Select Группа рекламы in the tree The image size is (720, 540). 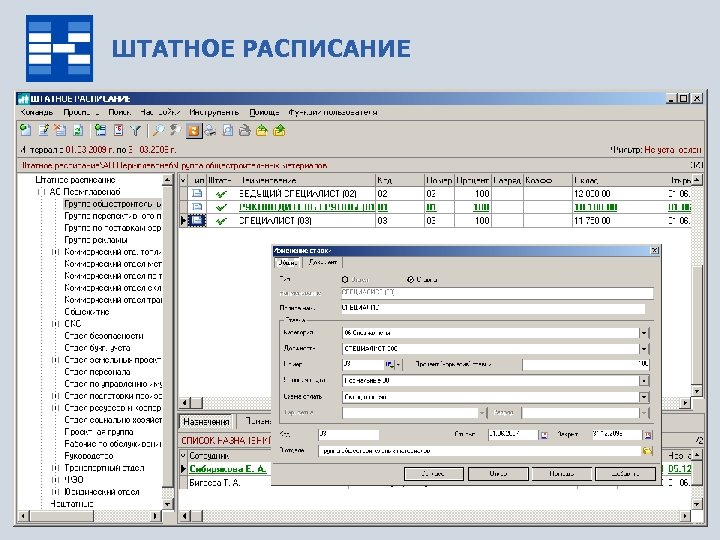pyautogui.click(x=96, y=240)
